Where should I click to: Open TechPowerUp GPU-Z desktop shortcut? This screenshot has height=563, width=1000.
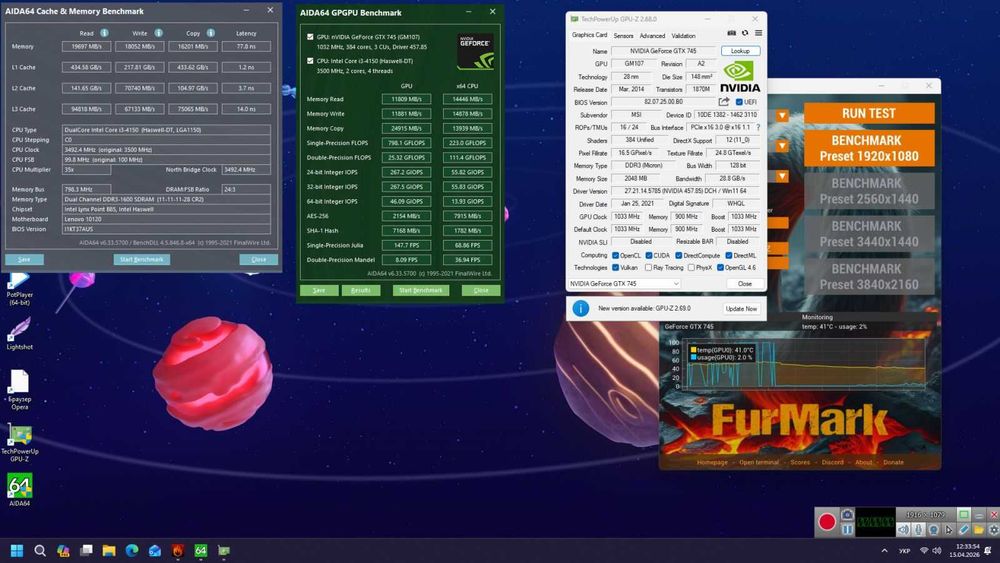tap(19, 442)
